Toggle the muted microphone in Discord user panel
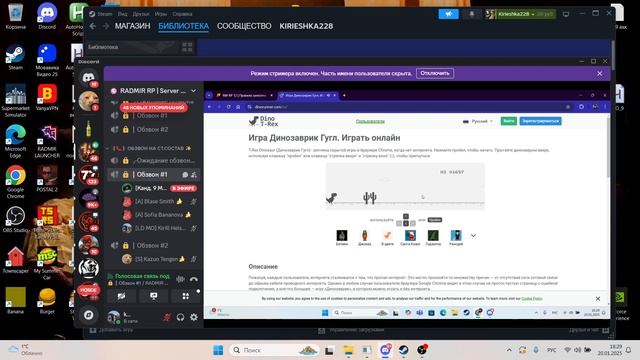Image resolution: width=640 pixels, height=360 pixels. coord(167,317)
